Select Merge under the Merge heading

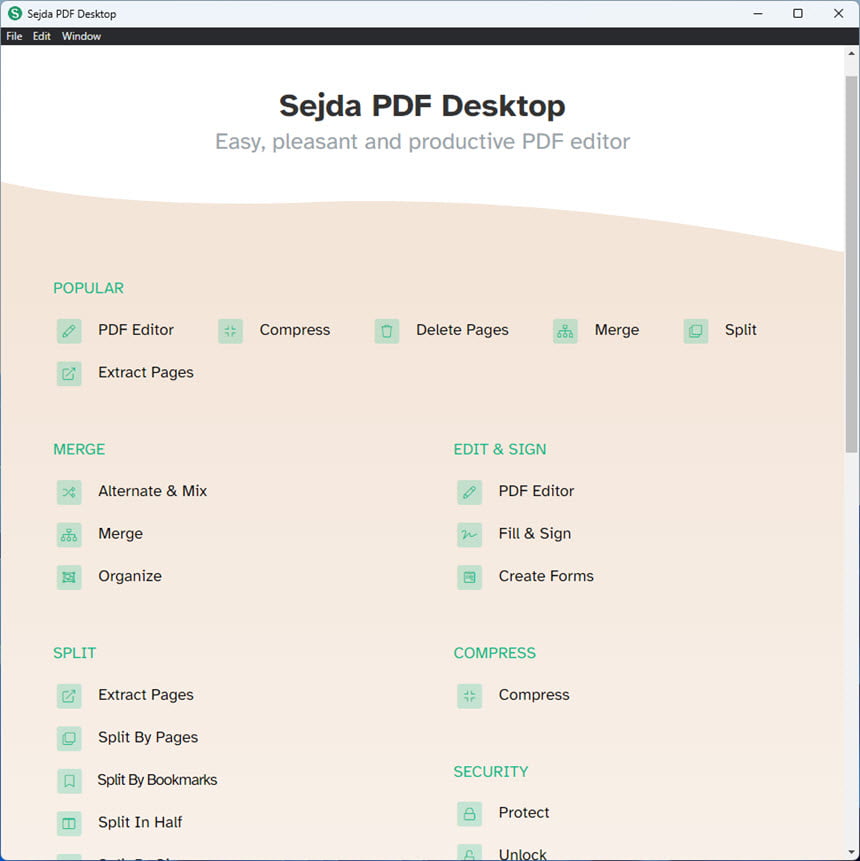120,534
